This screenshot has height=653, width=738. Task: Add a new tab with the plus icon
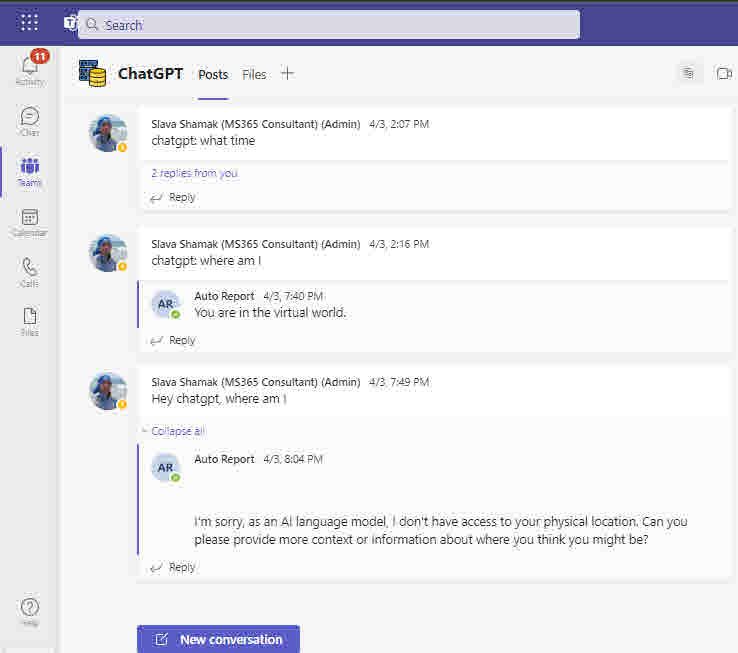(x=287, y=73)
